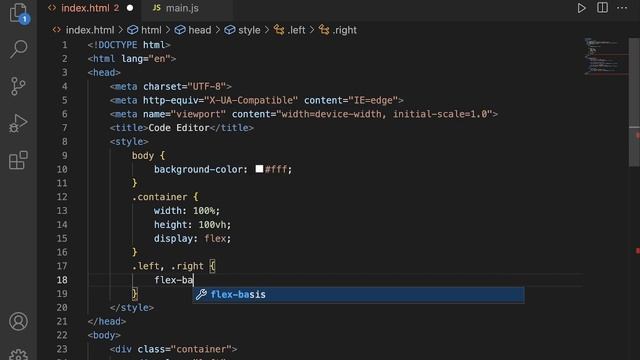The image size is (640, 360).
Task: Click line number 18 in the gutter
Action: (62, 280)
